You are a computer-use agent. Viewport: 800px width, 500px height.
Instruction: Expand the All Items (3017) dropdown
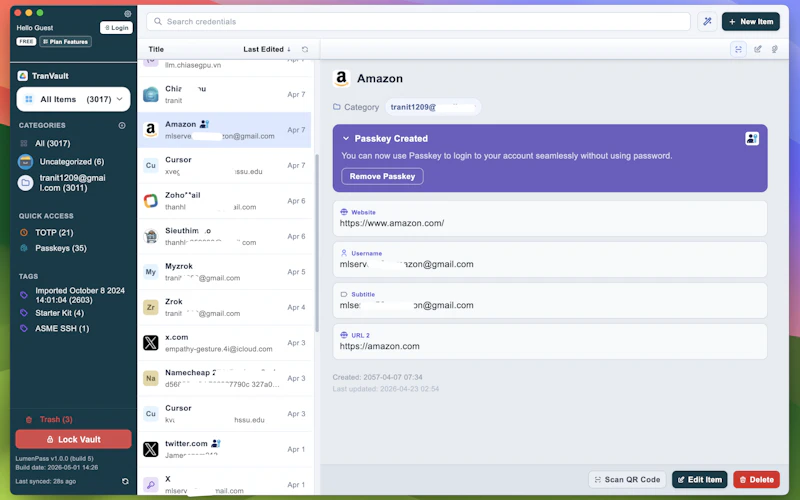(73, 99)
